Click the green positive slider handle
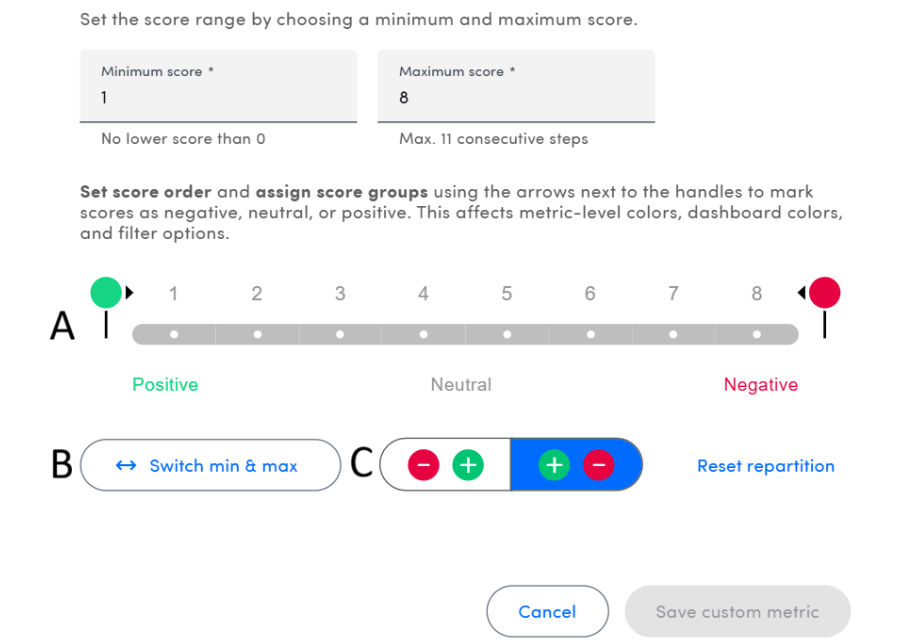Image resolution: width=912 pixels, height=642 pixels. tap(106, 293)
